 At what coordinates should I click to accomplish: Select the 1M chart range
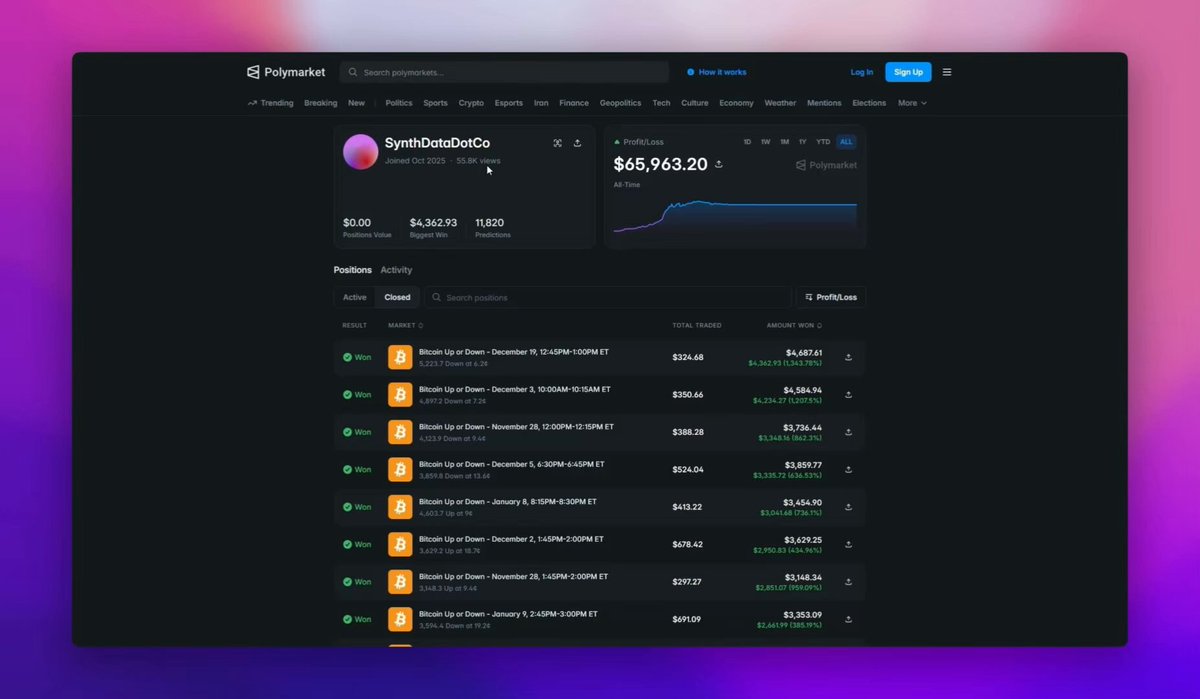(x=785, y=142)
